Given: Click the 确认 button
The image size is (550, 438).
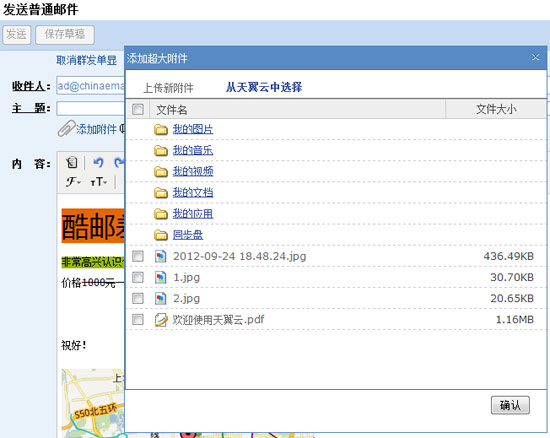Looking at the screenshot, I should point(510,405).
